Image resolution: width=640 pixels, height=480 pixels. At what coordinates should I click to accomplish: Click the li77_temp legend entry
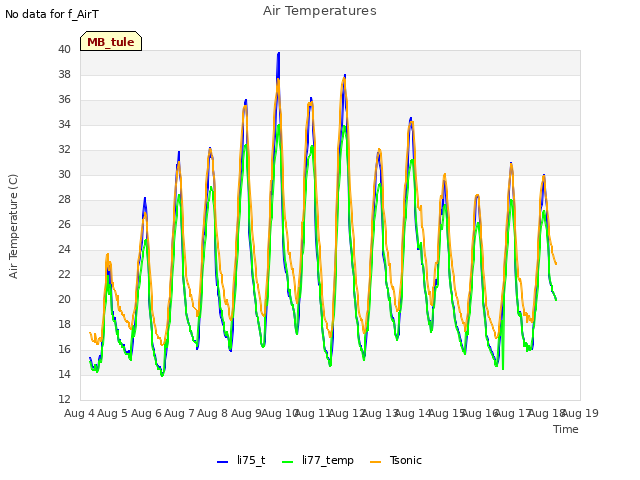tap(318, 460)
